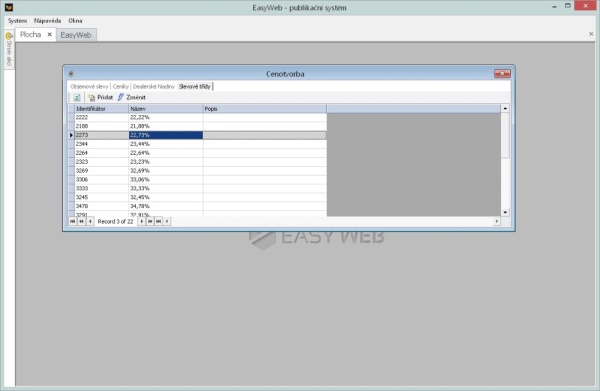The image size is (600, 391).
Task: Click the Record 3 of 22 indicator
Action: pos(116,222)
